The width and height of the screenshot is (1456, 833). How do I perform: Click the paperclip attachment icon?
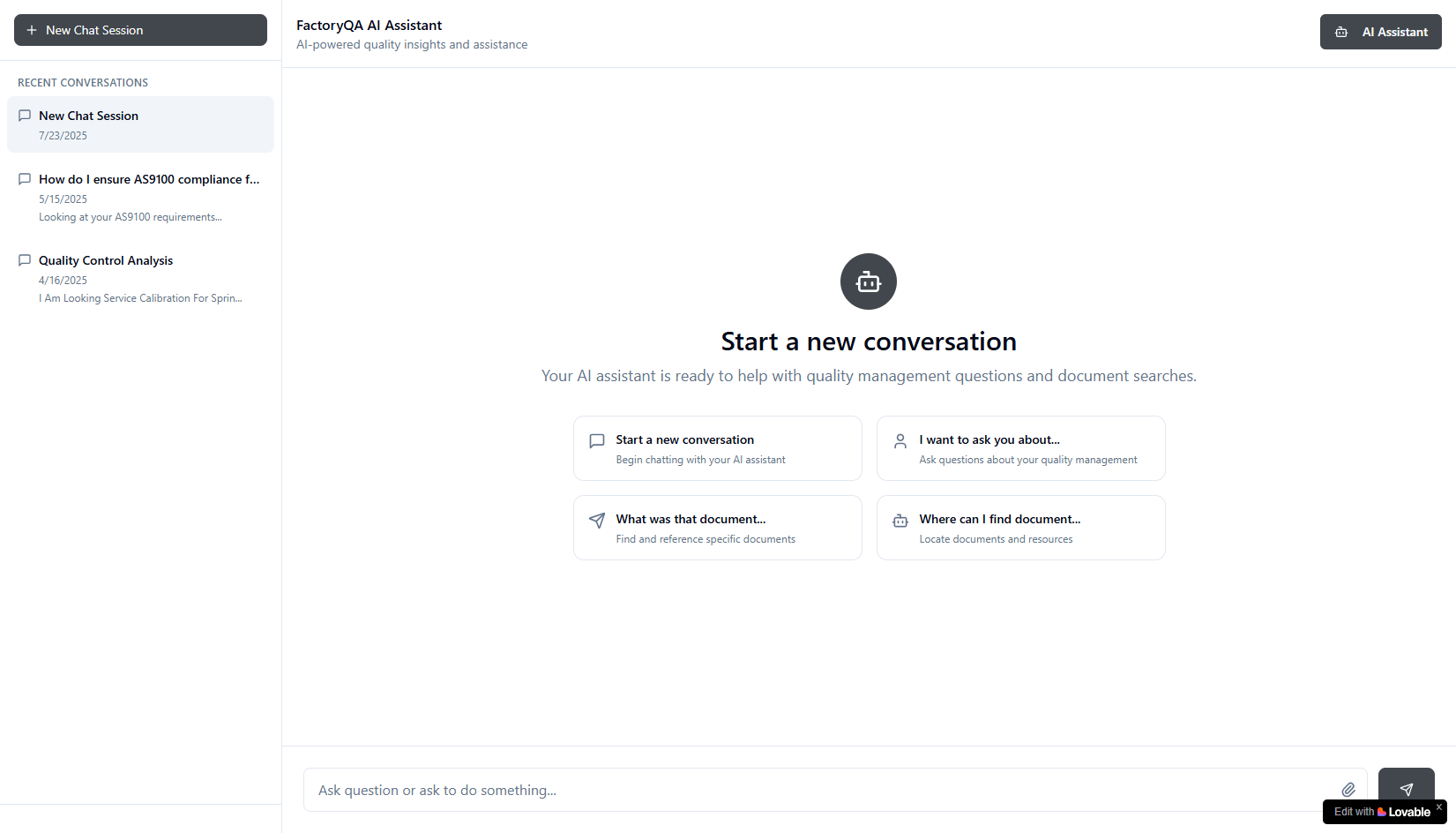1348,790
